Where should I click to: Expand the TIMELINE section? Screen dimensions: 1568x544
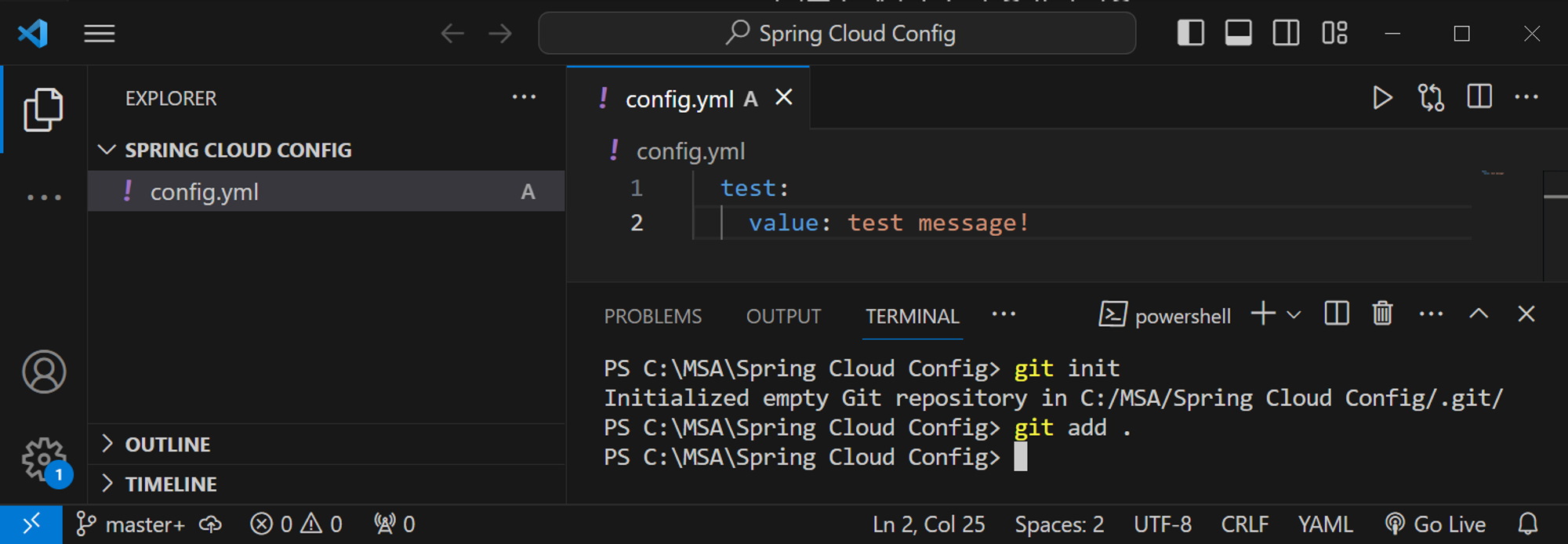coord(170,484)
